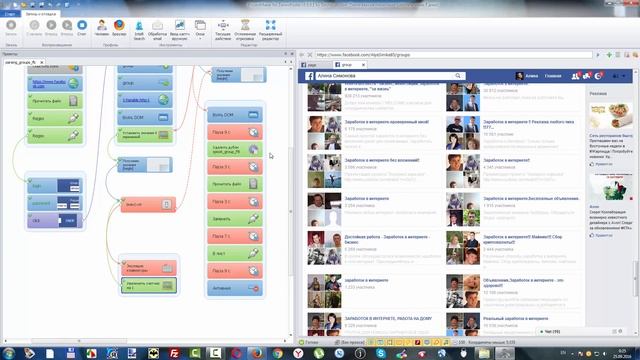Open Facebook messages icon
The image size is (640, 360).
tap(587, 76)
